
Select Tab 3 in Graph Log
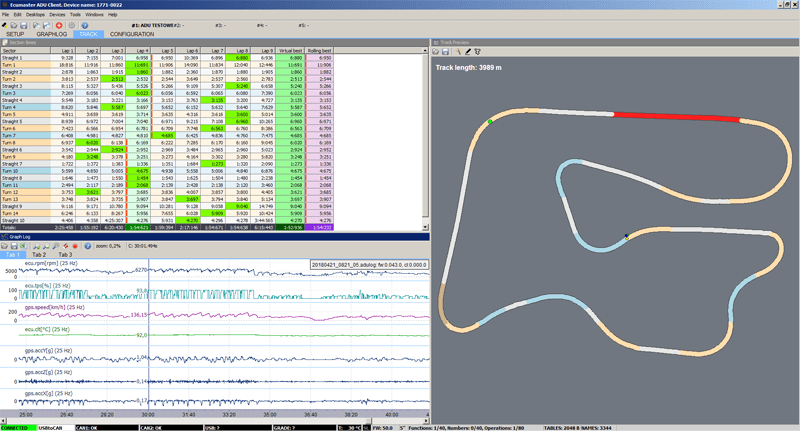(x=66, y=255)
